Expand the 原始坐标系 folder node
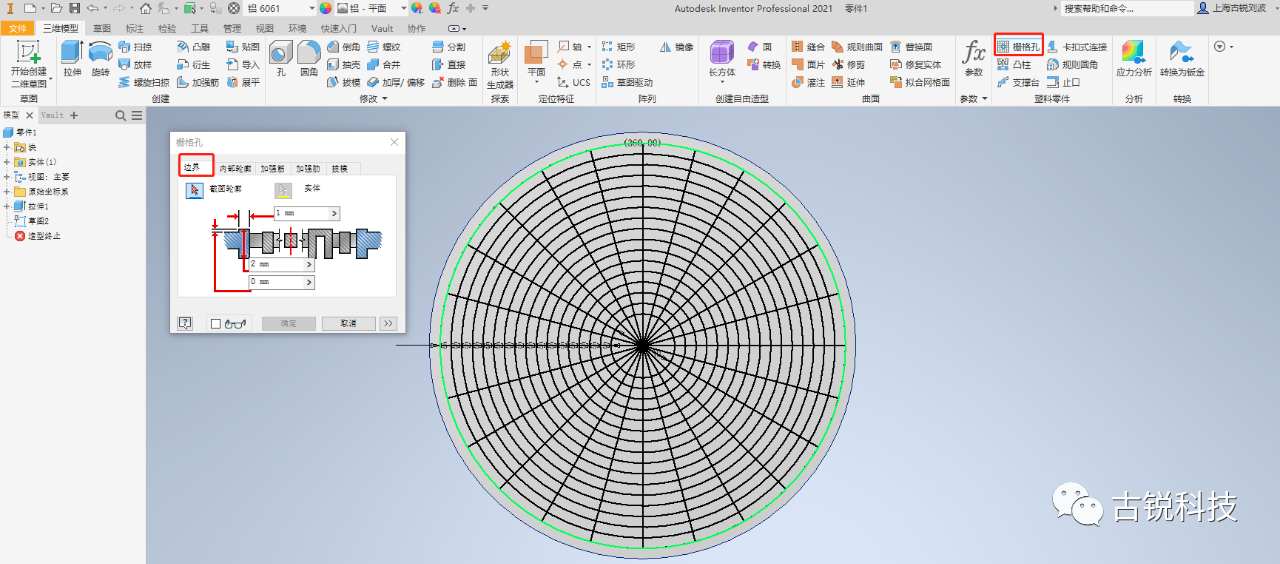This screenshot has height=564, width=1280. pyautogui.click(x=6, y=191)
